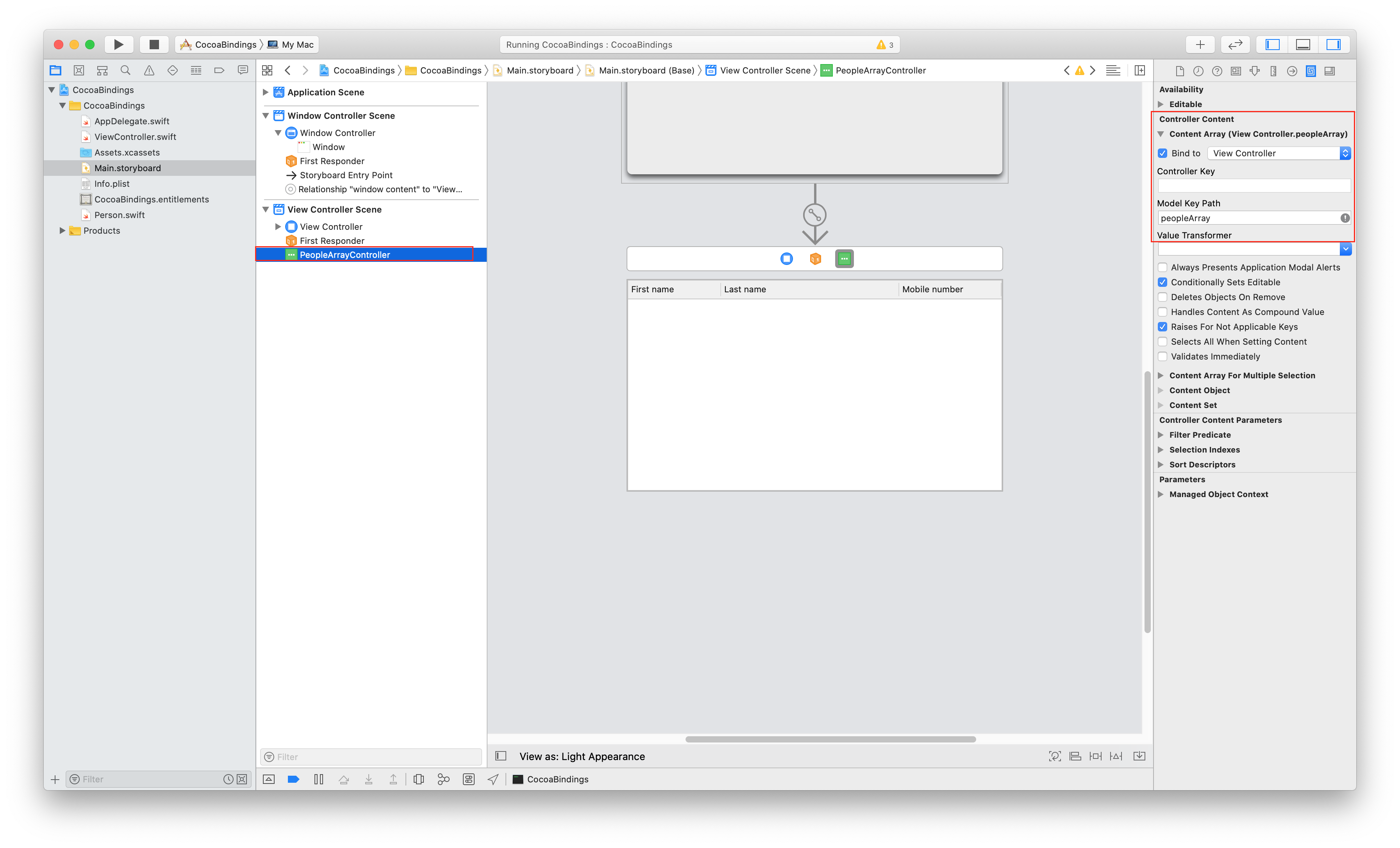Viewport: 1400px width, 848px height.
Task: Collapse the Window Controller Scene
Action: [265, 115]
